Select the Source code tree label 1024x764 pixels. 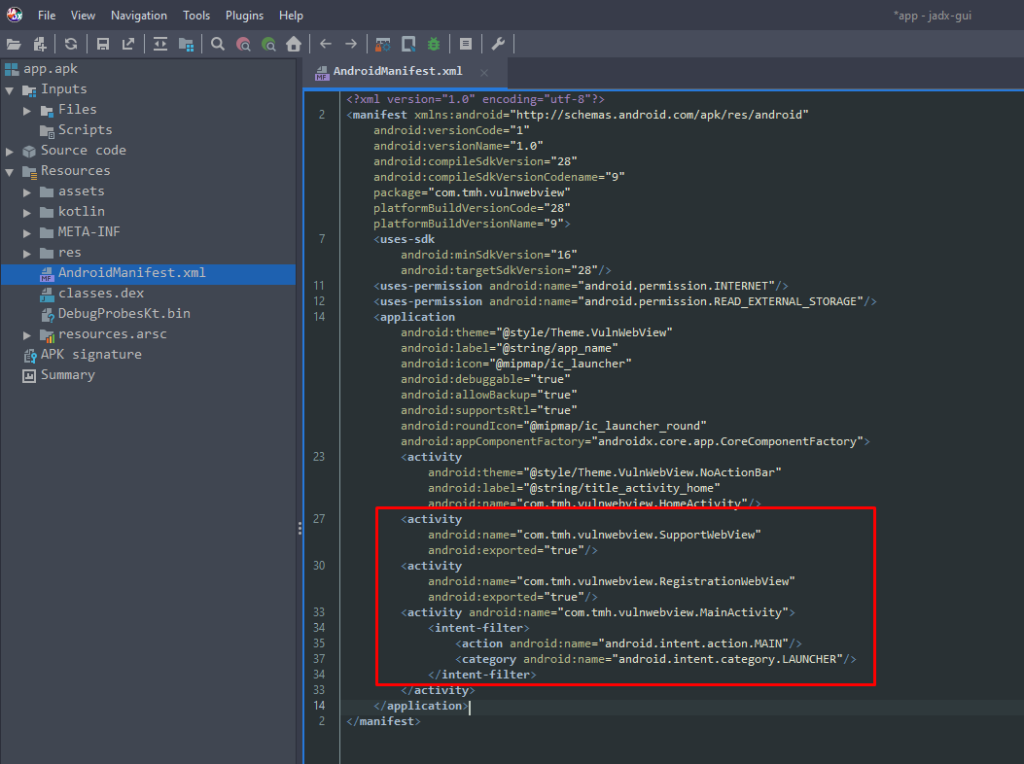tap(83, 150)
